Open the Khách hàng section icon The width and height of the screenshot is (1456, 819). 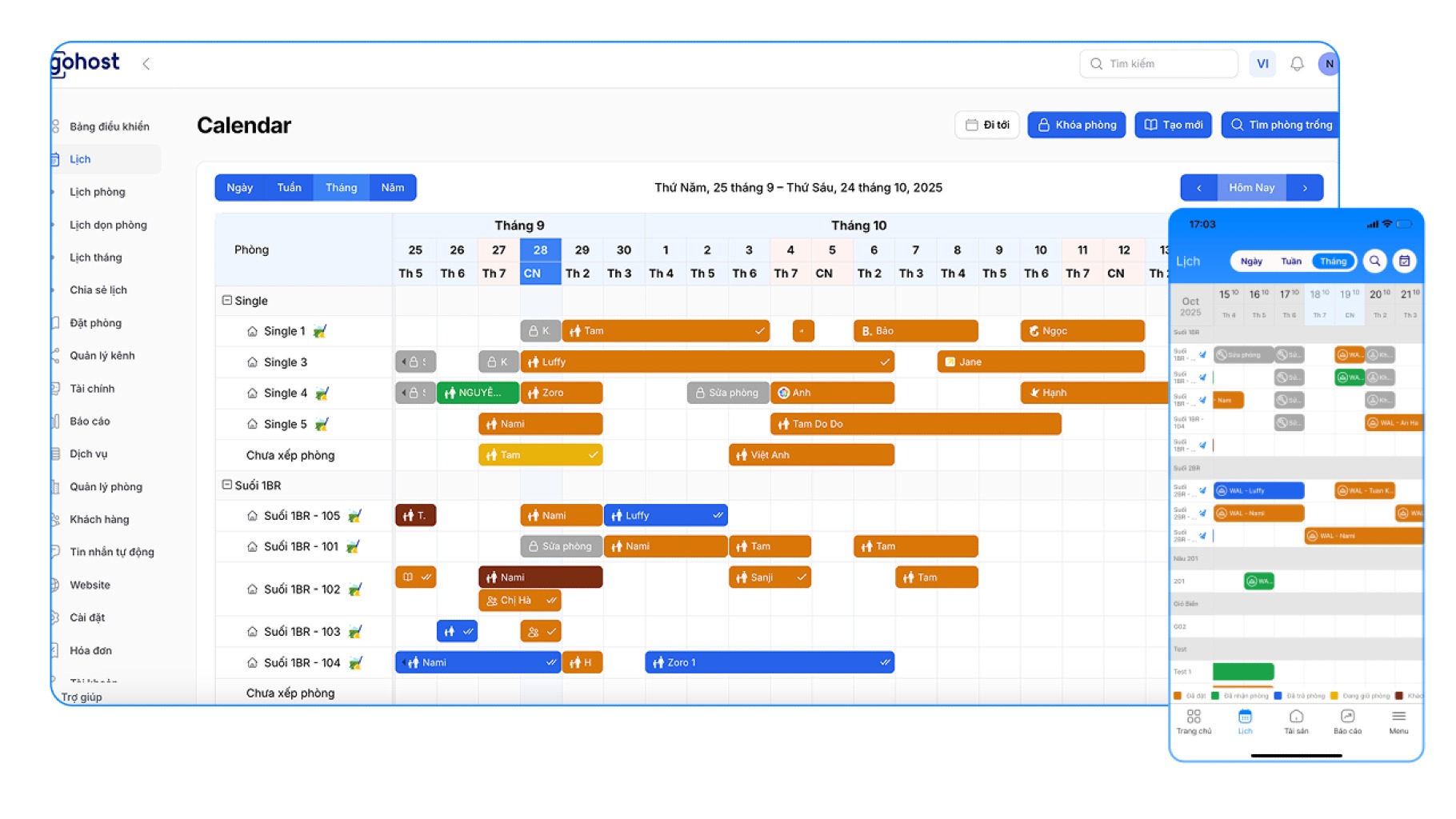point(54,519)
